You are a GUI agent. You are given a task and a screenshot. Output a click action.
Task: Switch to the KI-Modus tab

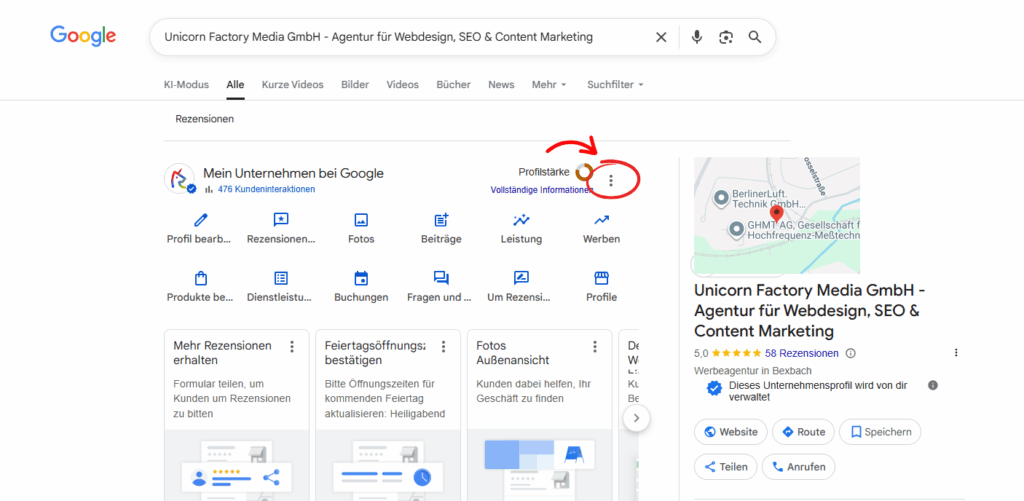[x=186, y=85]
